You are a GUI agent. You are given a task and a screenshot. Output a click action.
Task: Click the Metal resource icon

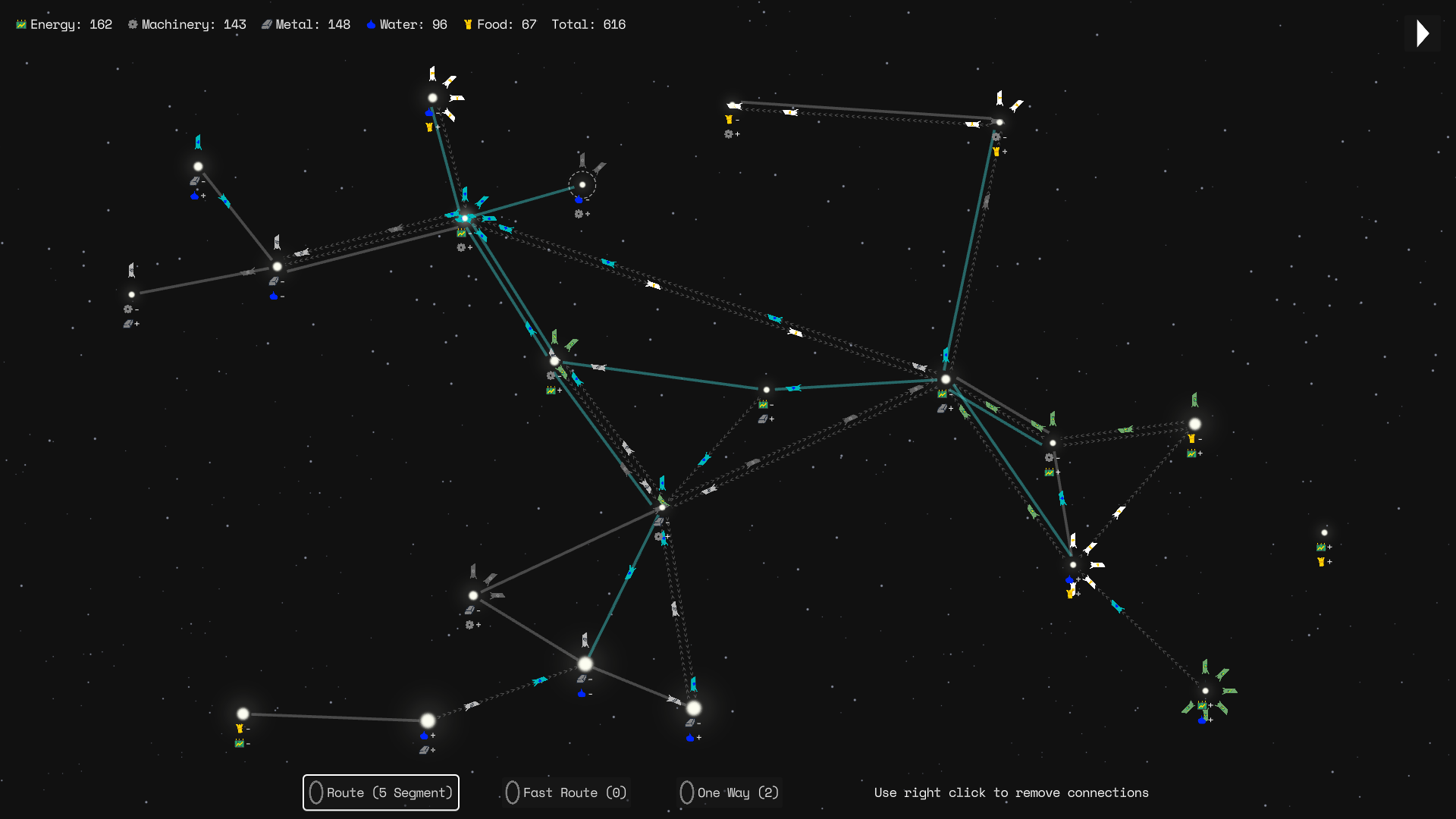(266, 24)
